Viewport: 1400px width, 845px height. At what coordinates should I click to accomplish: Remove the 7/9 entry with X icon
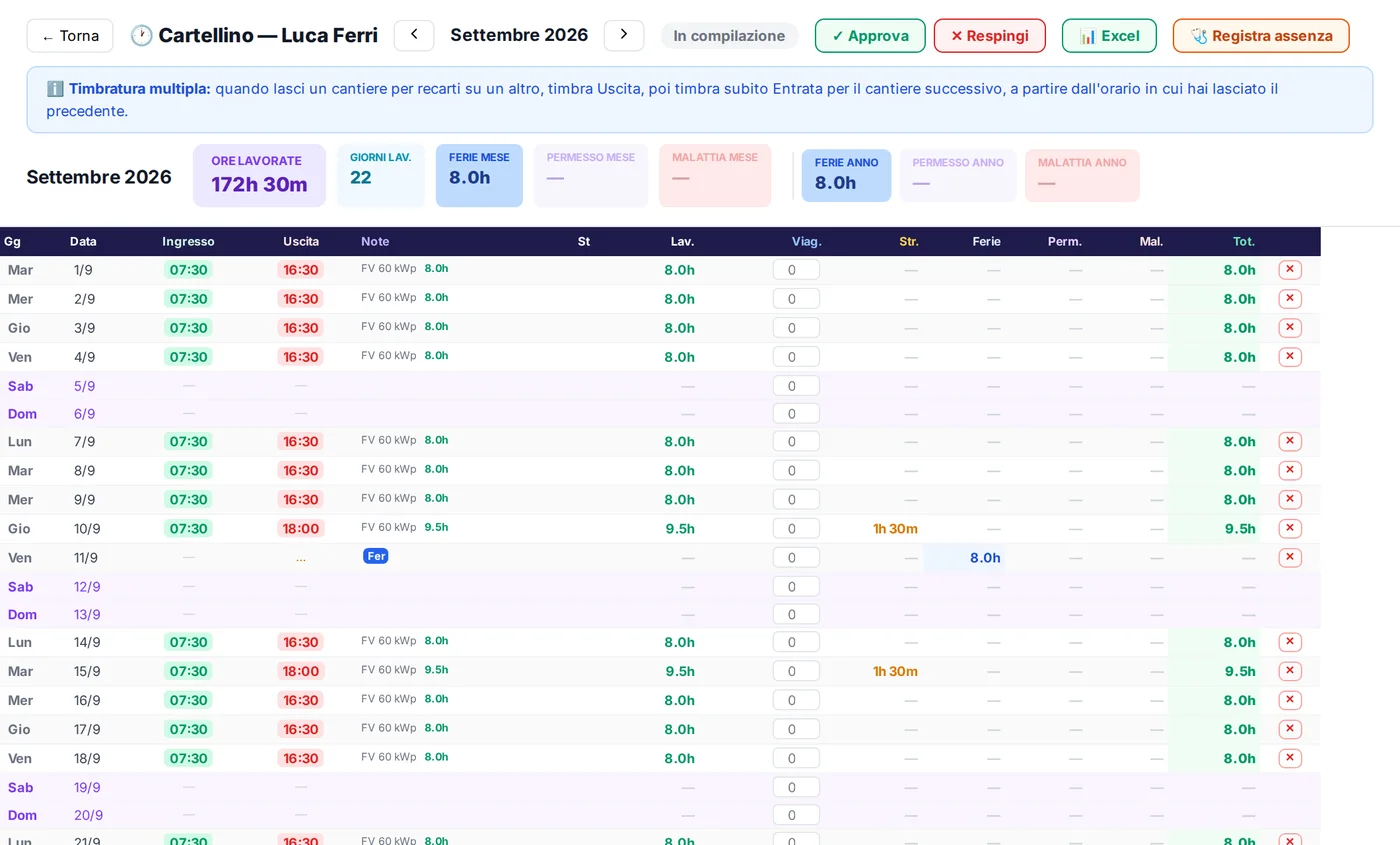click(x=1290, y=442)
